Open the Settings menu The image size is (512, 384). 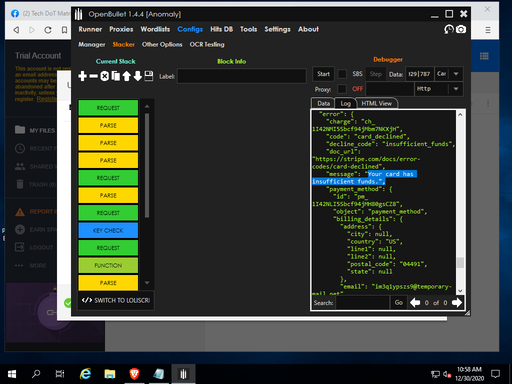click(278, 29)
